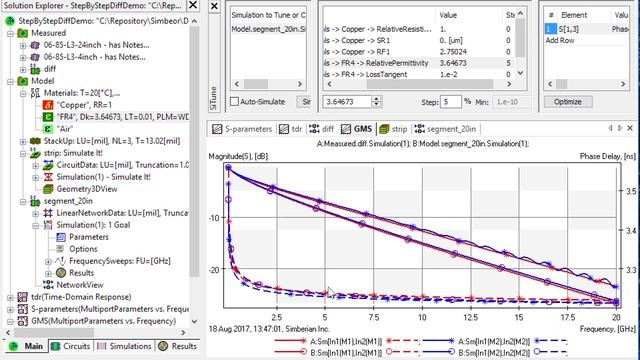Open the Results bottom tab

[x=178, y=346]
